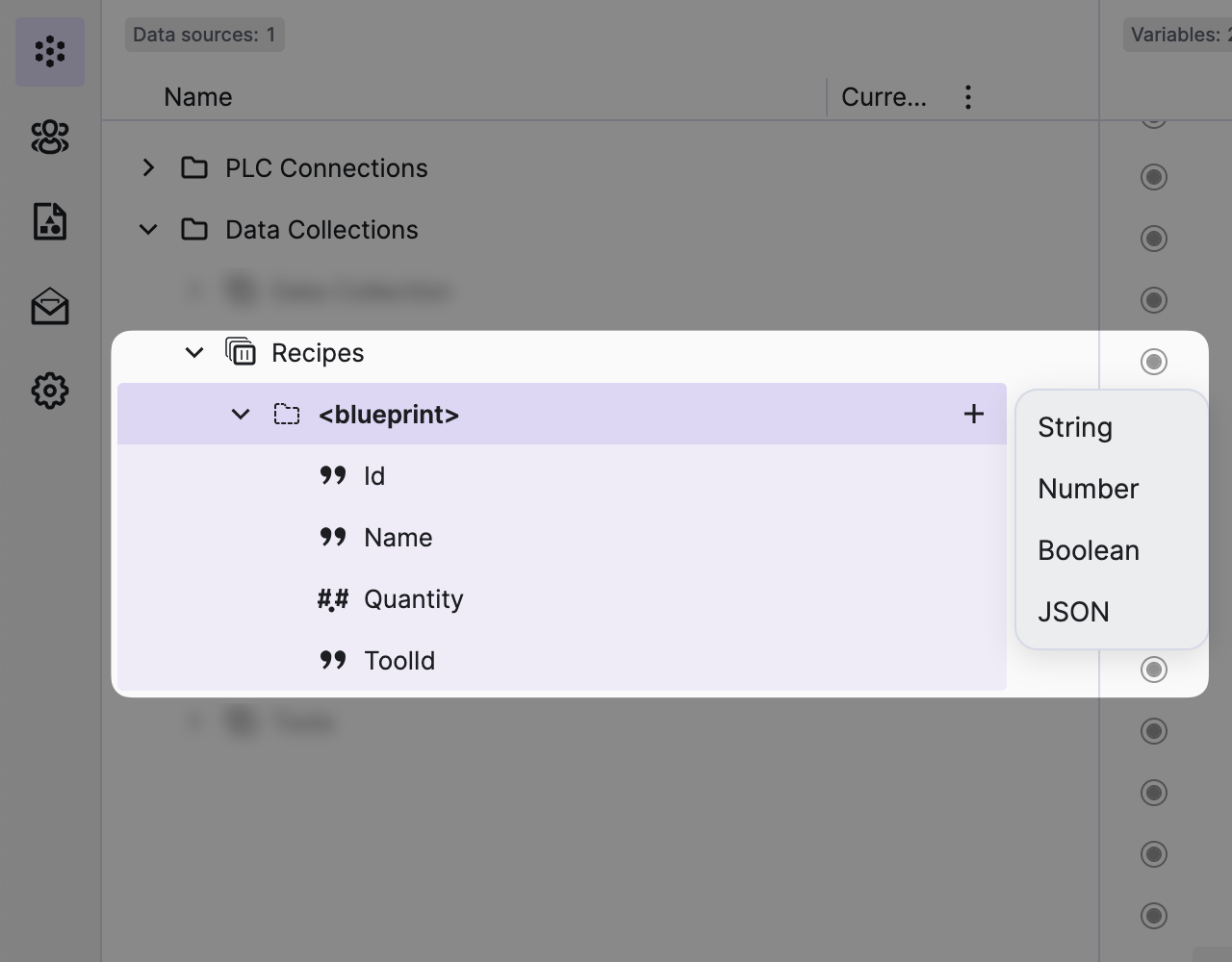Collapse the blueprint node chevron
This screenshot has height=962, width=1232.
click(241, 415)
